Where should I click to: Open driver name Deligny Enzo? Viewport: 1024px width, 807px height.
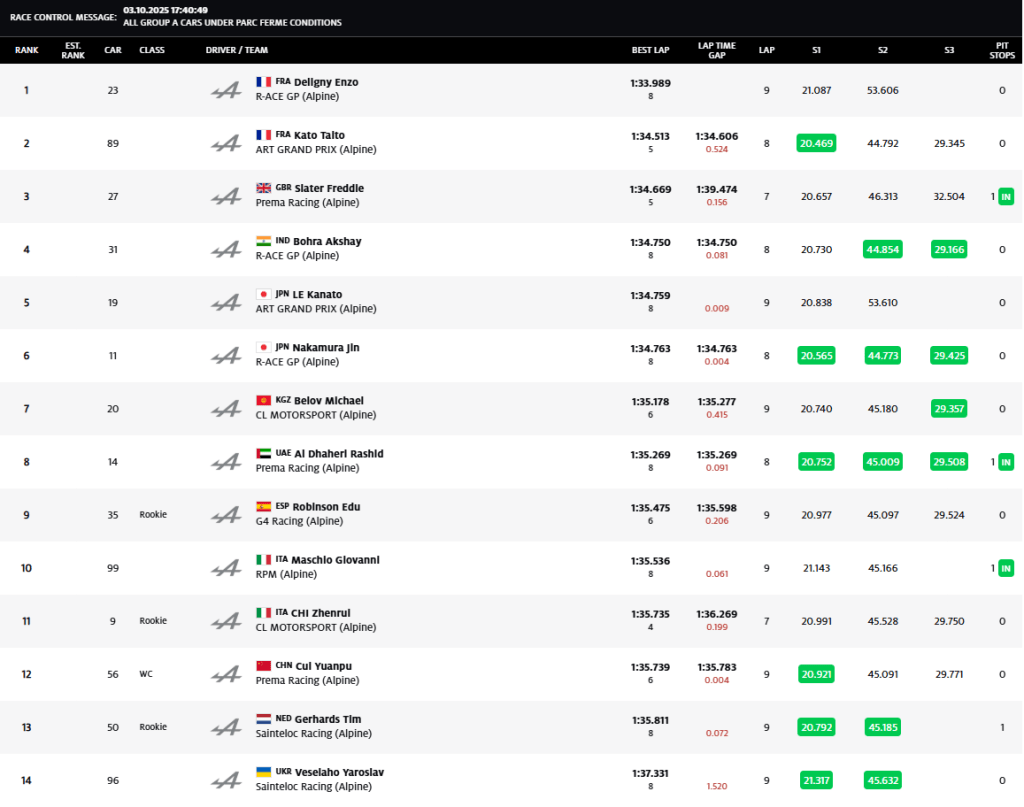coord(326,82)
